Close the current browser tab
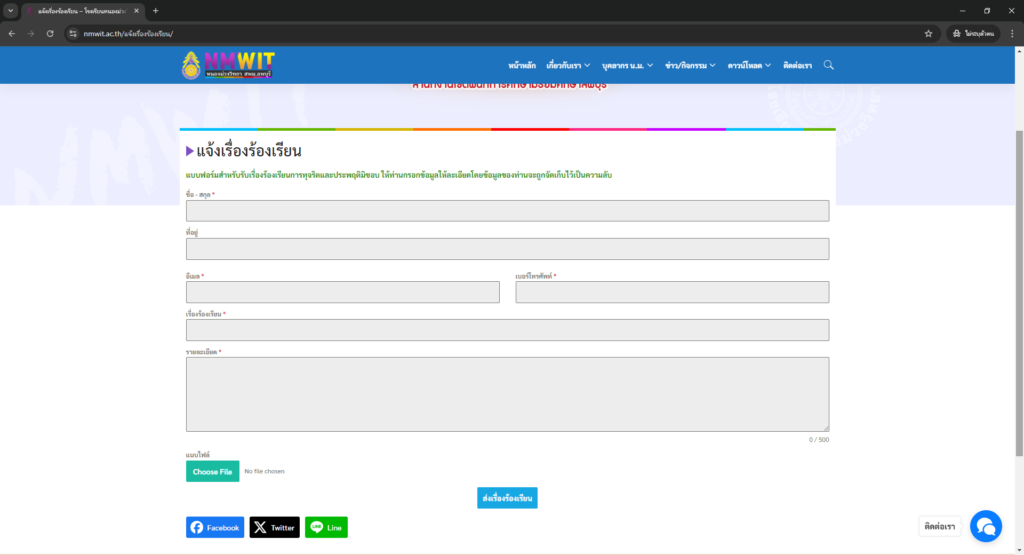 [136, 10]
